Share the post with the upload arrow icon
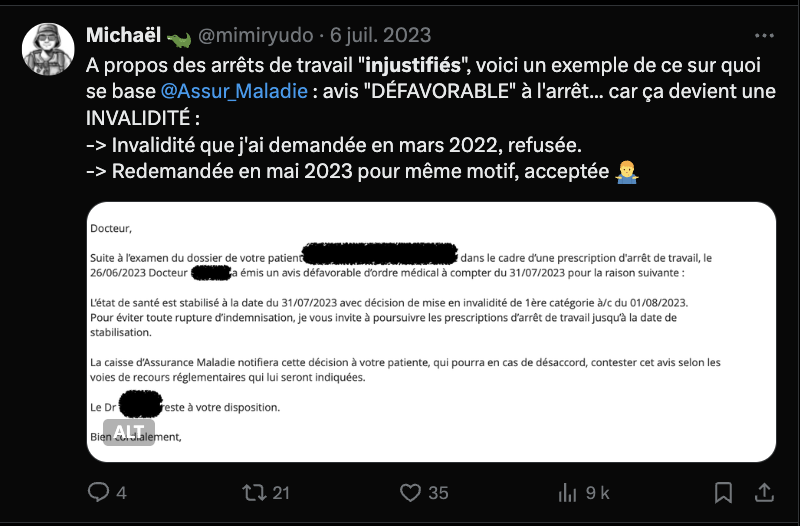Image resolution: width=800 pixels, height=526 pixels. 764,493
